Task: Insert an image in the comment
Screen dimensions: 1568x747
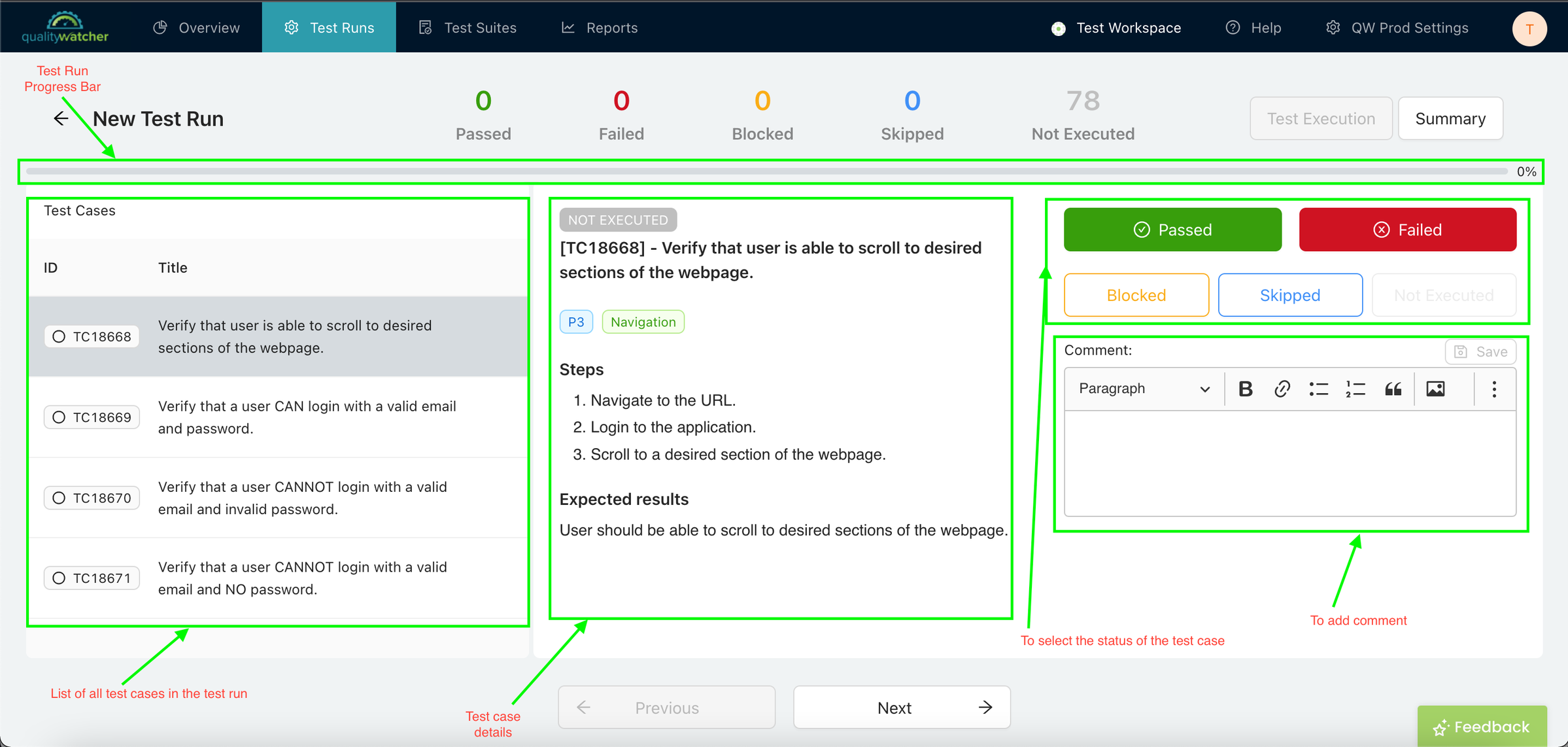Action: tap(1435, 389)
